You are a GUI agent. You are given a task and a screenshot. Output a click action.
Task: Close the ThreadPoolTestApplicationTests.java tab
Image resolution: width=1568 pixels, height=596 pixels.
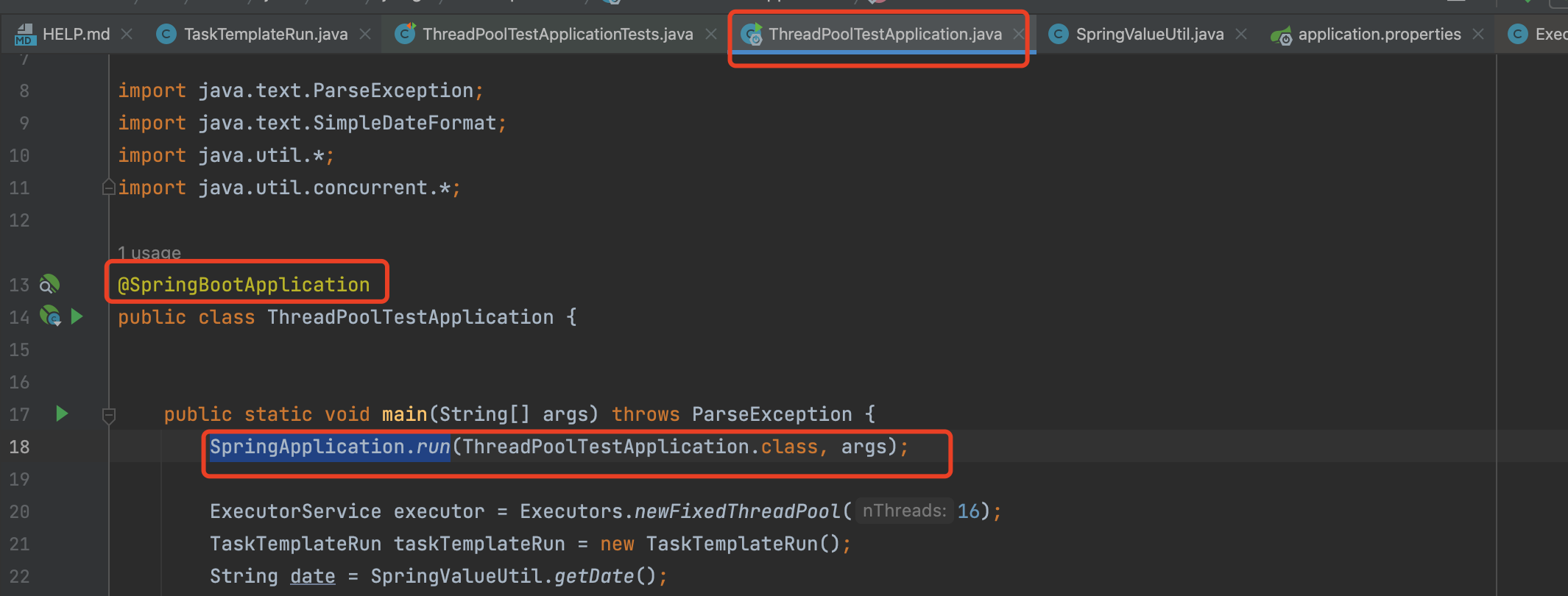tap(711, 35)
